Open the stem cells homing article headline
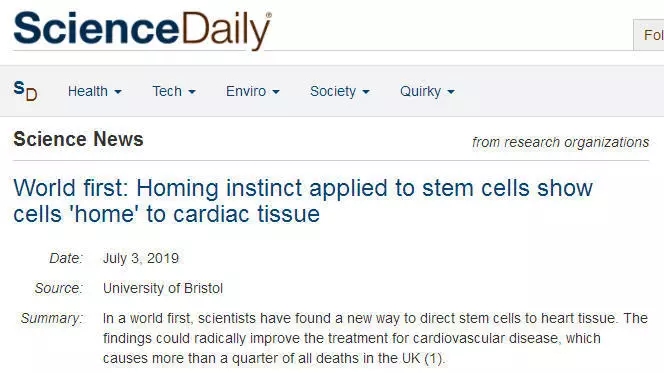The height and width of the screenshot is (373, 664). coord(303,201)
